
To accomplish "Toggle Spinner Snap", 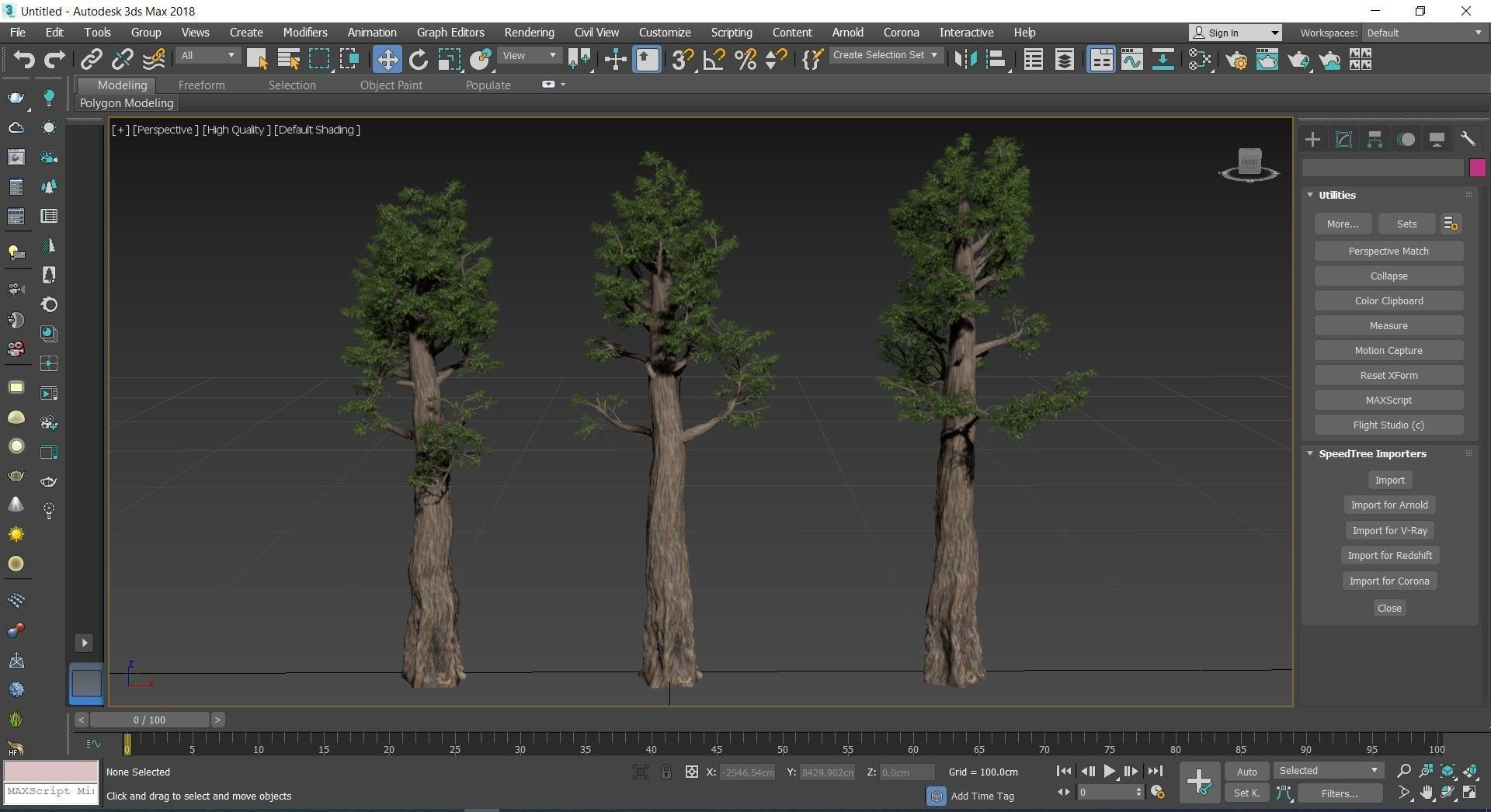I will [x=776, y=59].
